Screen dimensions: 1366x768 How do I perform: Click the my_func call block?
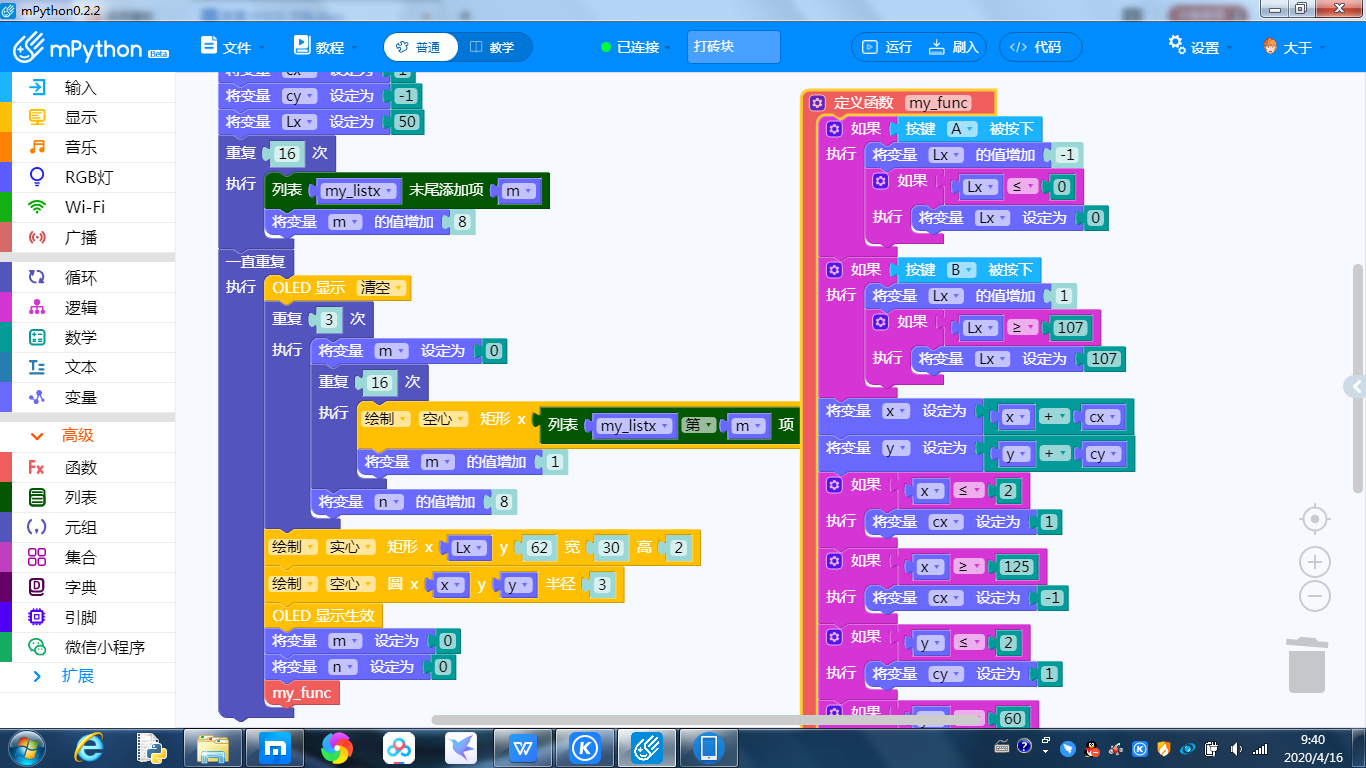point(301,693)
